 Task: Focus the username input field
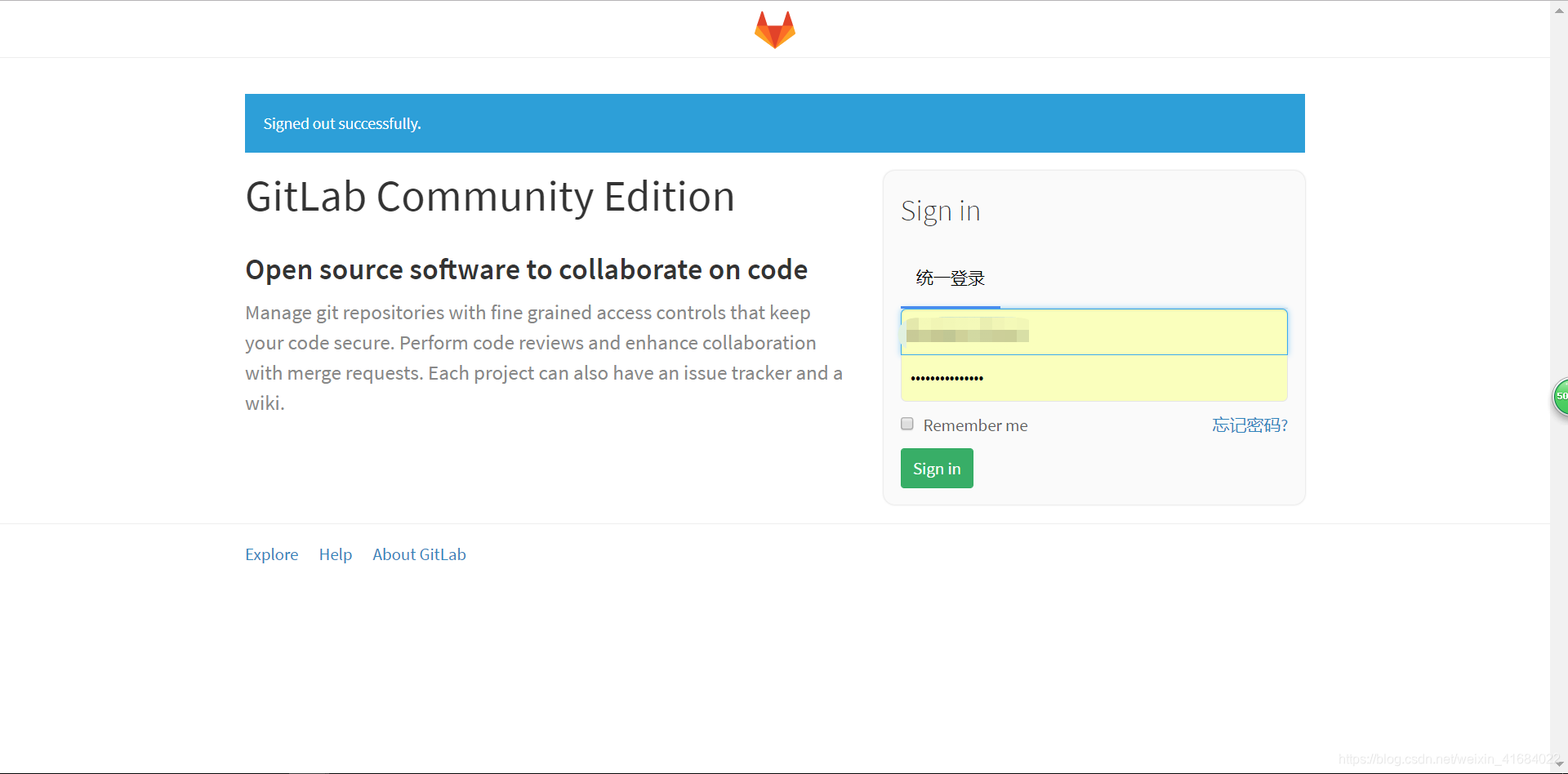tap(1094, 331)
